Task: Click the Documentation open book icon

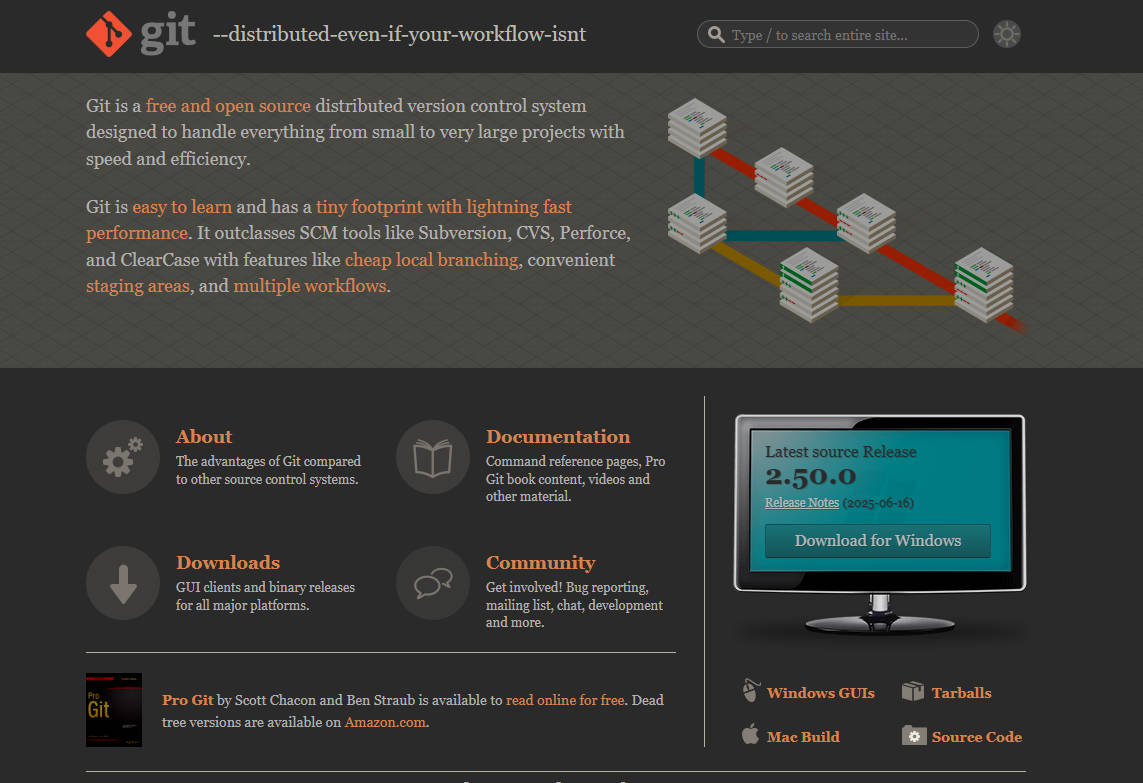Action: pyautogui.click(x=433, y=457)
